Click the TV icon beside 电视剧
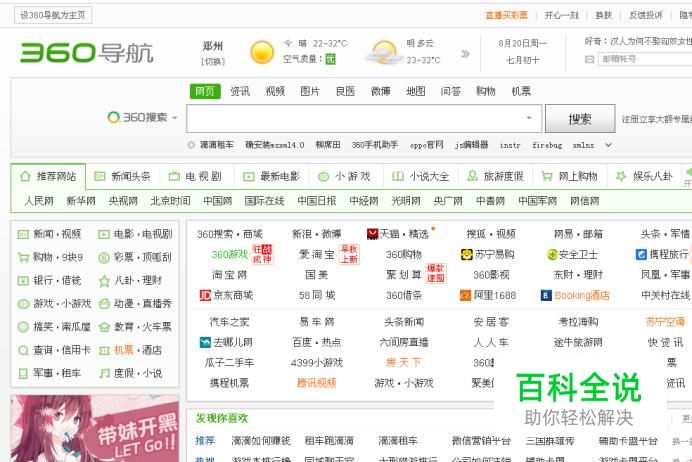This screenshot has width=692, height=462. [x=174, y=177]
